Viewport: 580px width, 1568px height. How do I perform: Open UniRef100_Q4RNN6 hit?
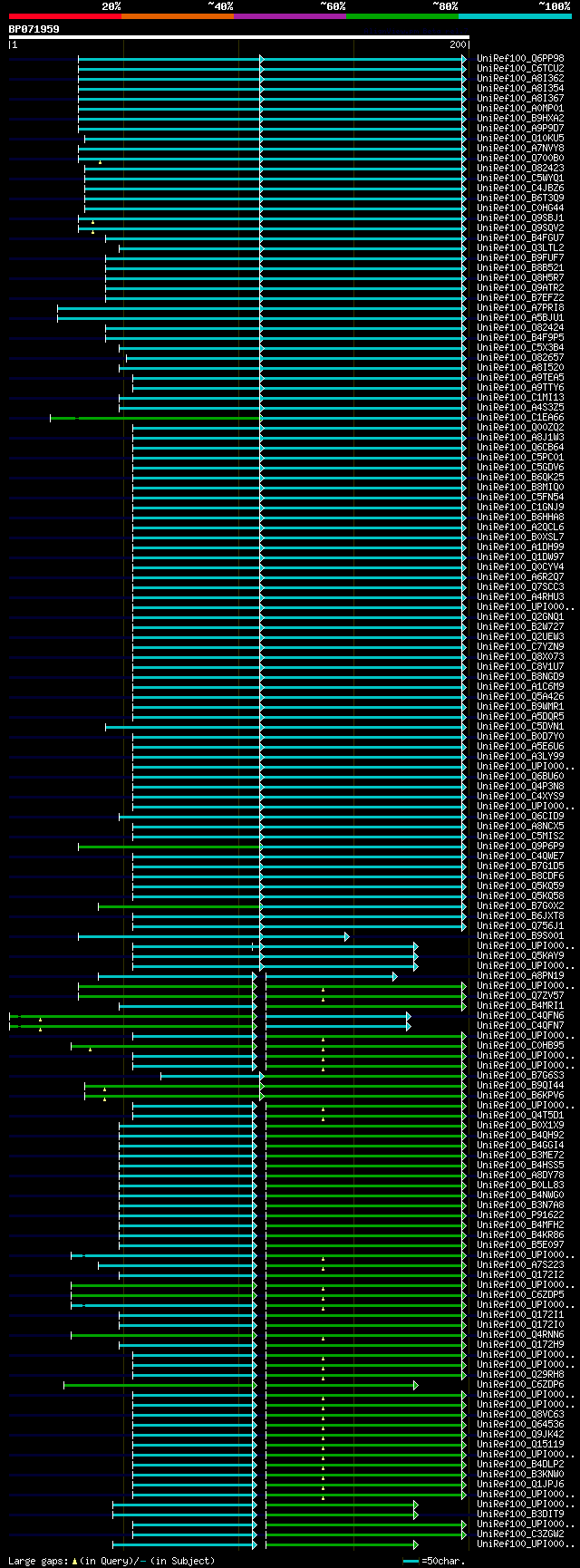520,1334
